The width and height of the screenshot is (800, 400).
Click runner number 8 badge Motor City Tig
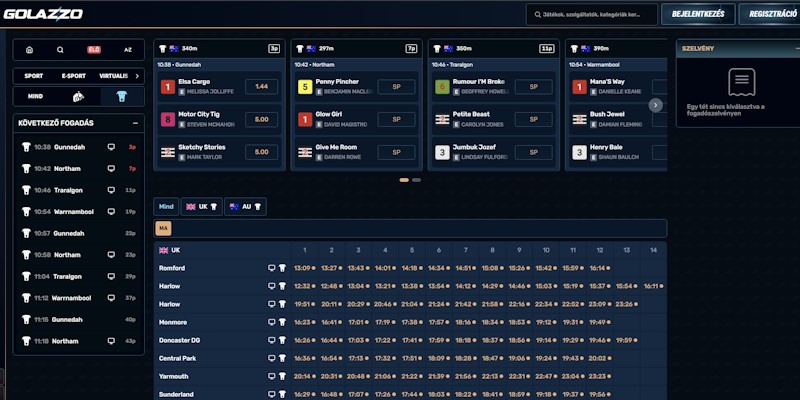[168, 119]
